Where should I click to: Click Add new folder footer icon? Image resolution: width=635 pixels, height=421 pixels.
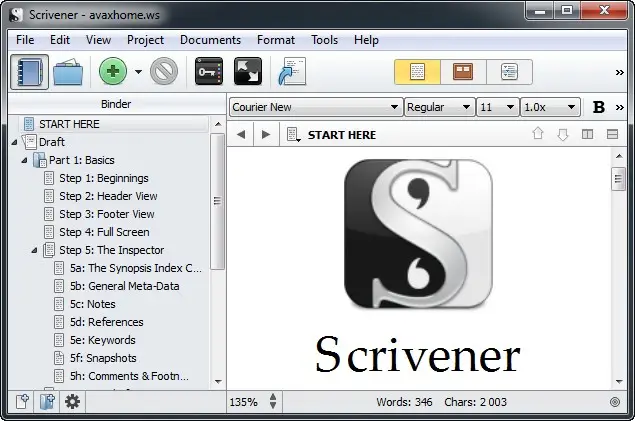[x=47, y=402]
